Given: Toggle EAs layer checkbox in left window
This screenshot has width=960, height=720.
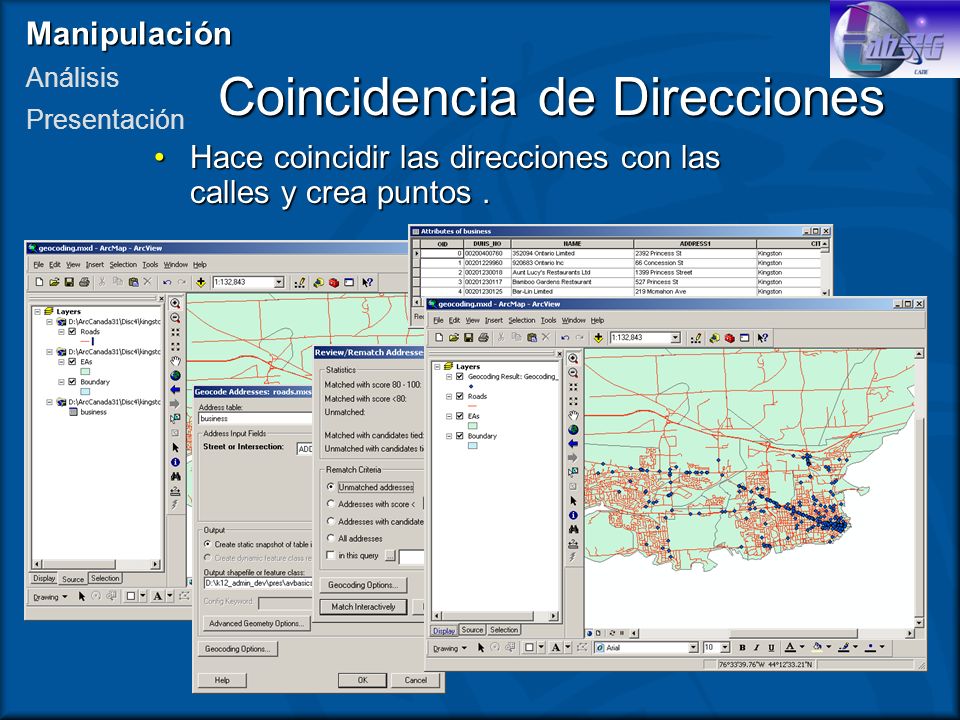Looking at the screenshot, I should click(x=72, y=362).
